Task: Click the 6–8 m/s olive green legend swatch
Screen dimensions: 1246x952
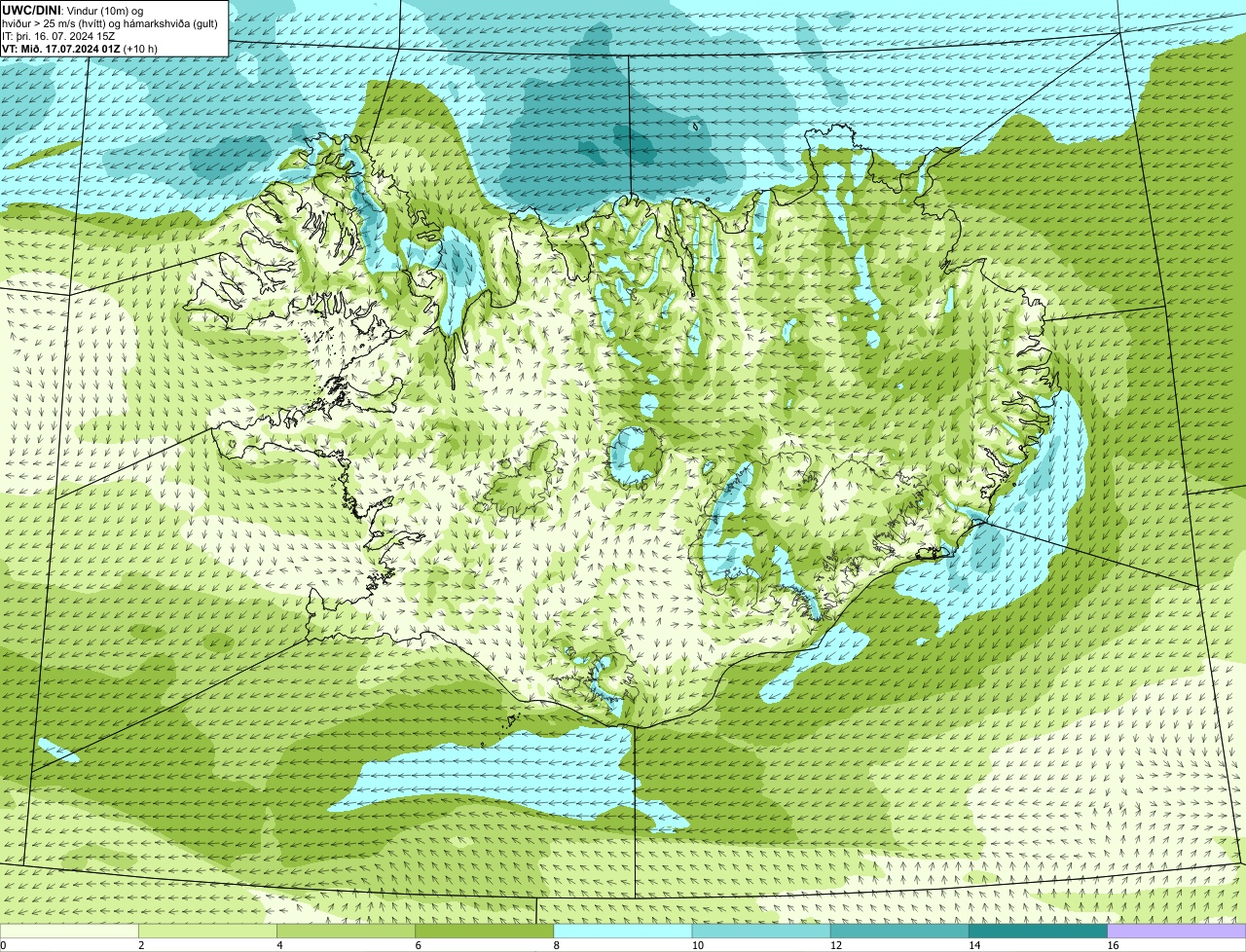Action: coord(485,932)
